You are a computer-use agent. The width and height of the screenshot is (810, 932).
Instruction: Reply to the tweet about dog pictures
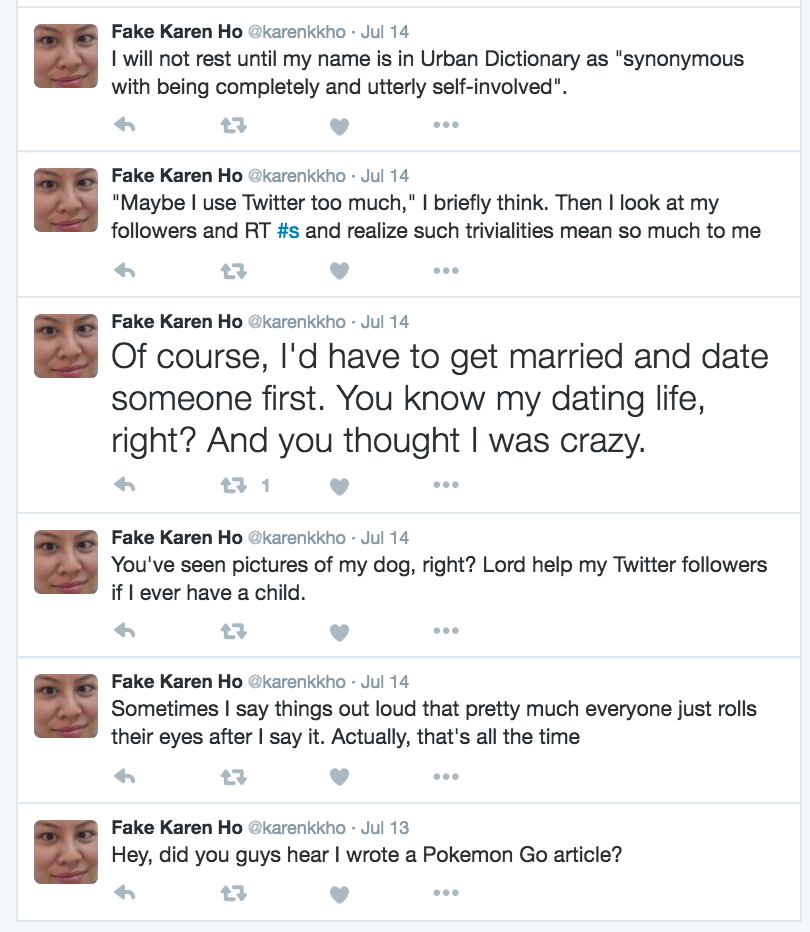click(125, 630)
